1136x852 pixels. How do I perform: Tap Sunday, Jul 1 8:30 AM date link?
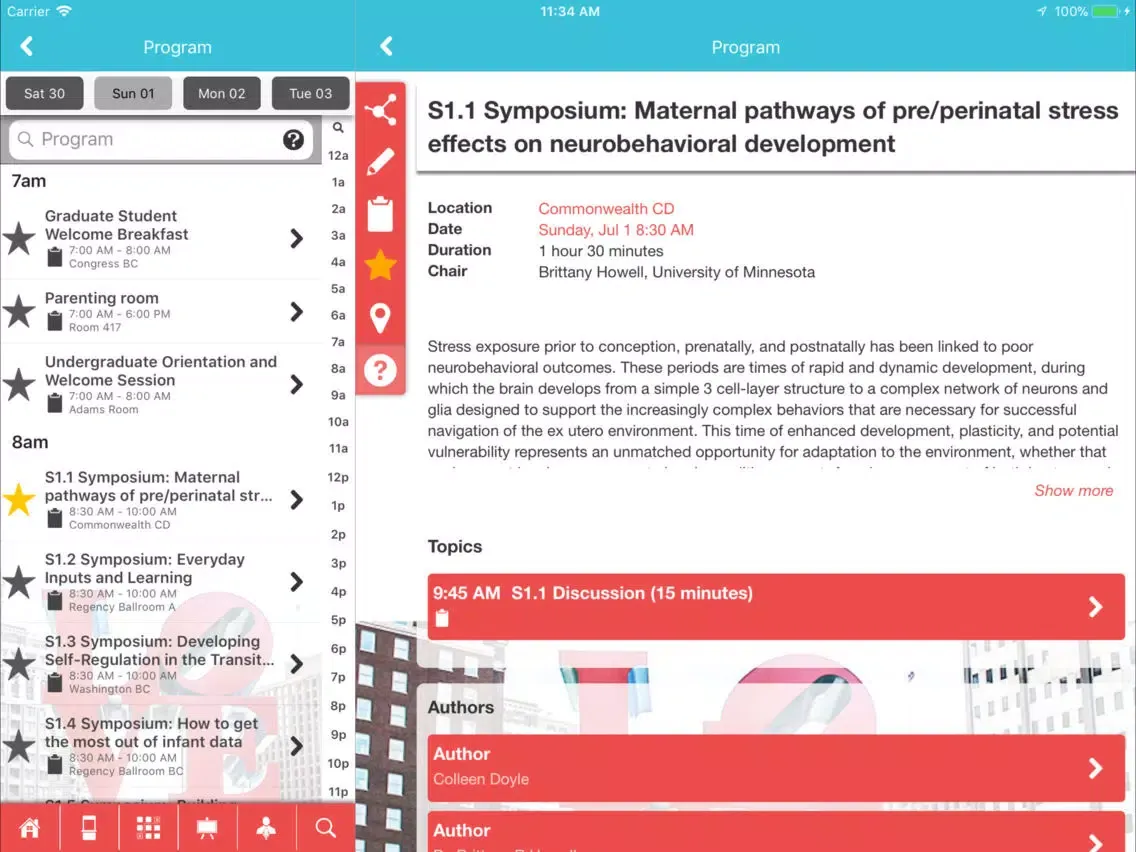pos(616,230)
